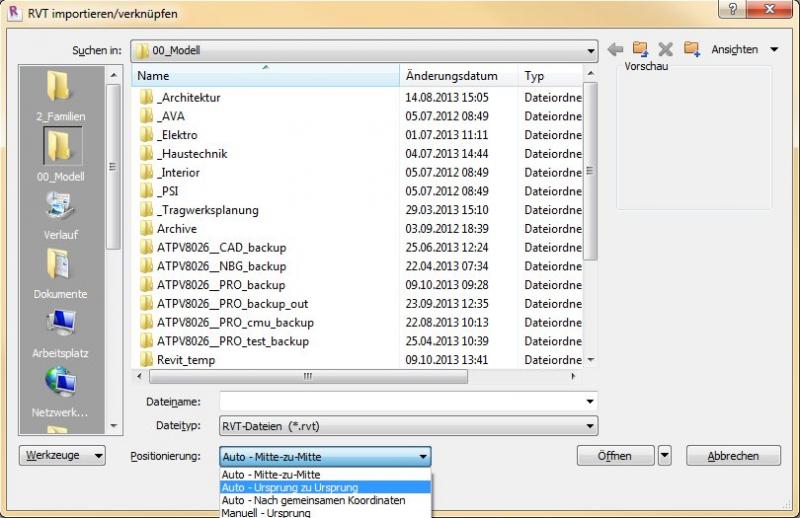Click the red delete X icon
Image resolution: width=800 pixels, height=518 pixels.
click(665, 49)
